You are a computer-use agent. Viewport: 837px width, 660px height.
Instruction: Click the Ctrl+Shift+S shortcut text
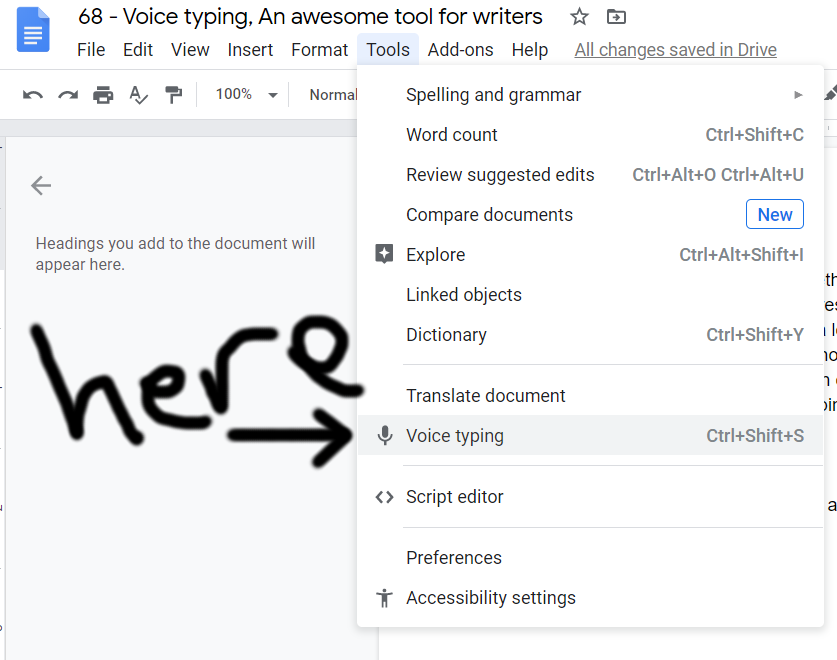pos(755,436)
